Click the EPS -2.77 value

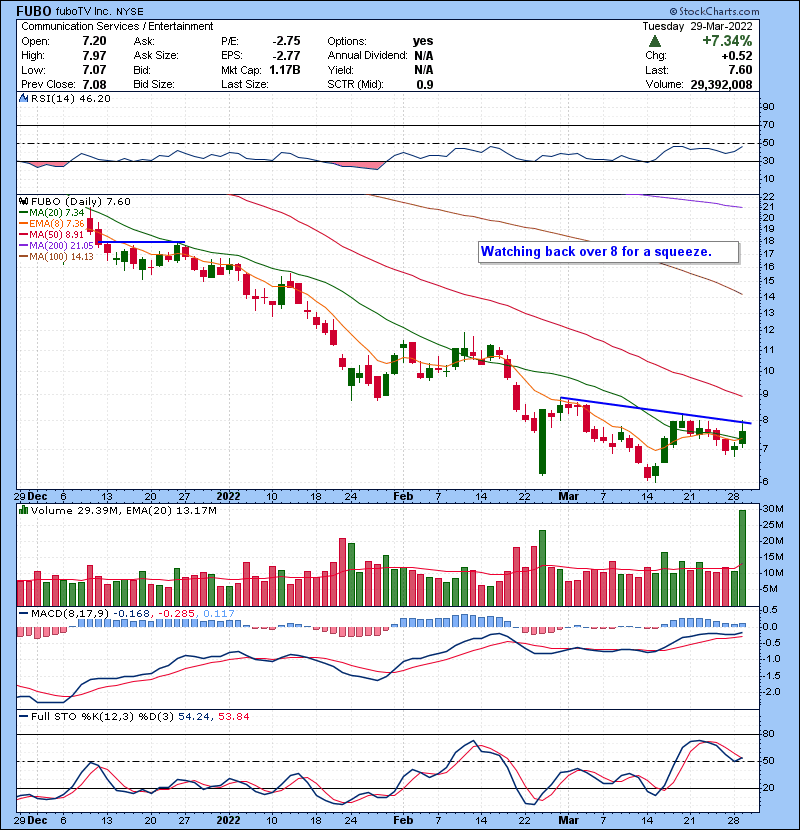286,56
